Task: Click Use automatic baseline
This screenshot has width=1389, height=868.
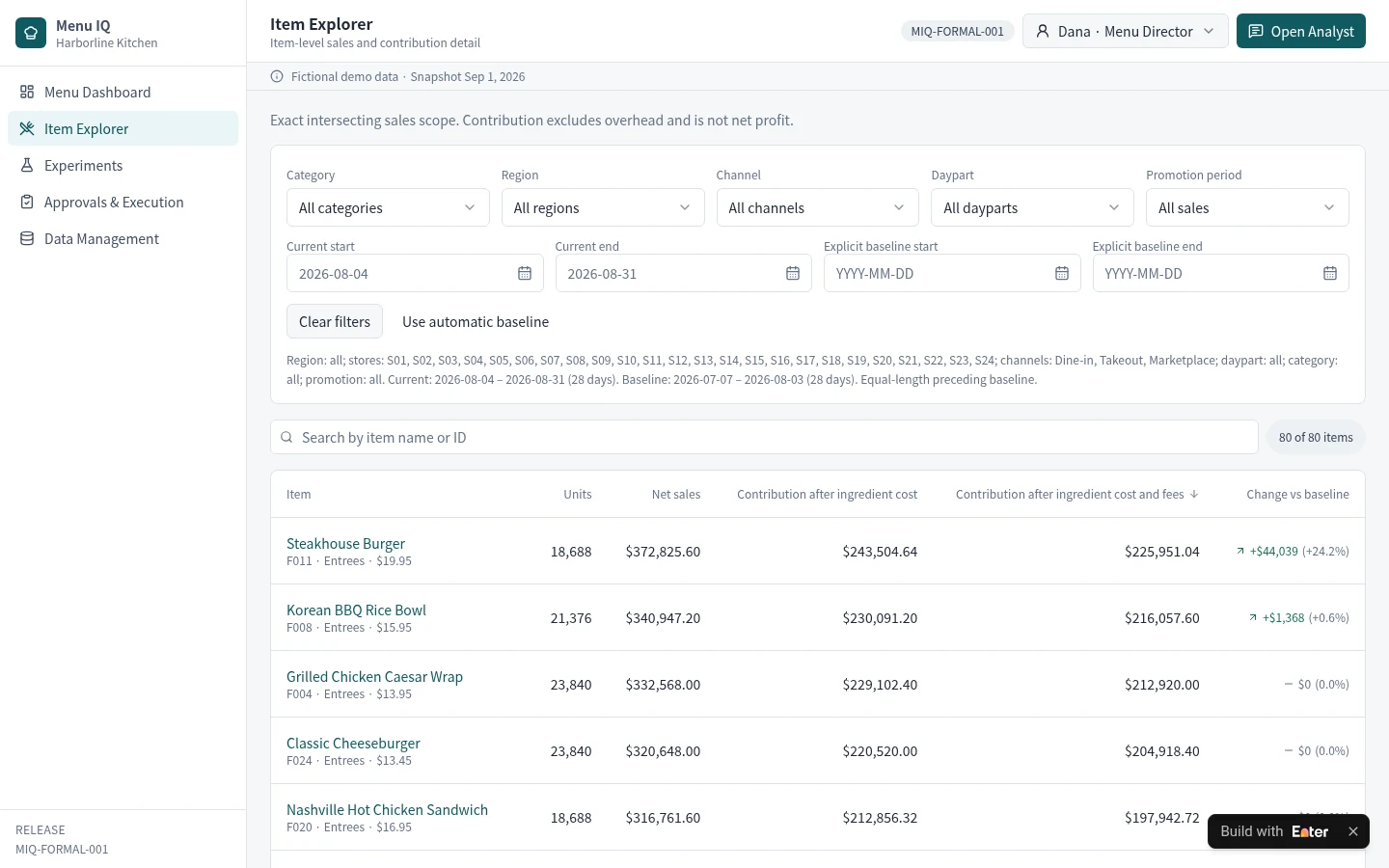Action: pos(476,322)
